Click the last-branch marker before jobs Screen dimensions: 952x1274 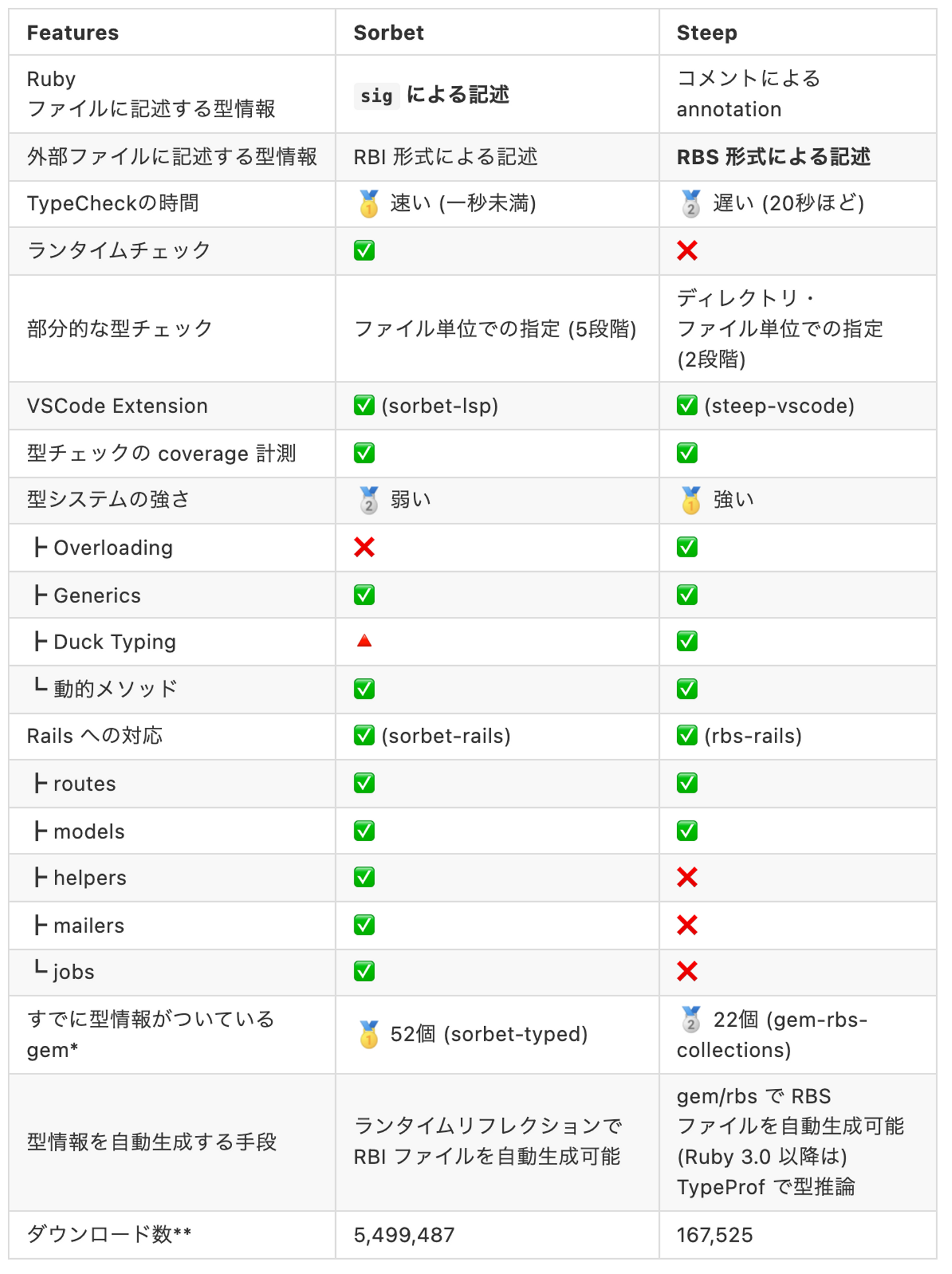point(40,969)
